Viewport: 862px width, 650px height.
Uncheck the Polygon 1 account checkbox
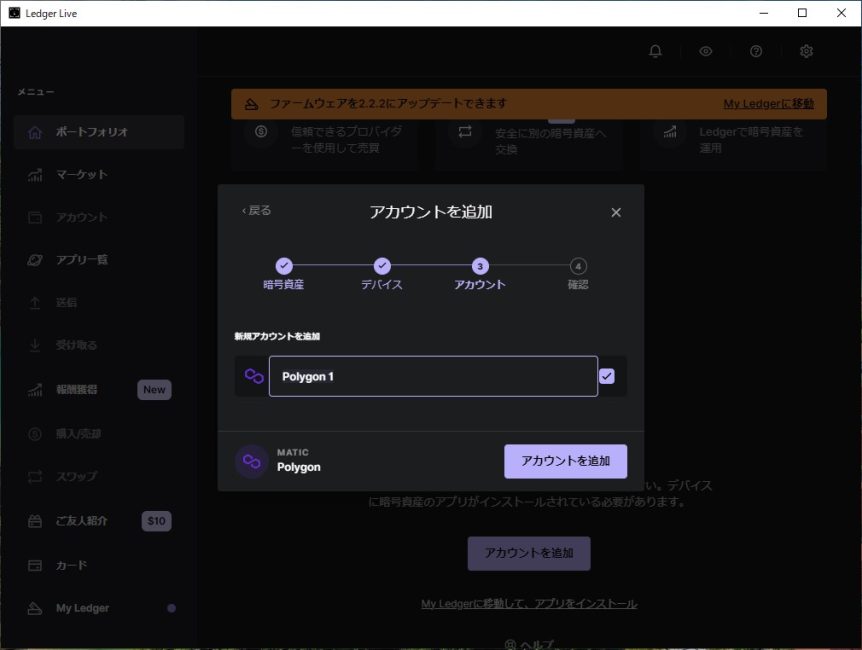point(607,376)
